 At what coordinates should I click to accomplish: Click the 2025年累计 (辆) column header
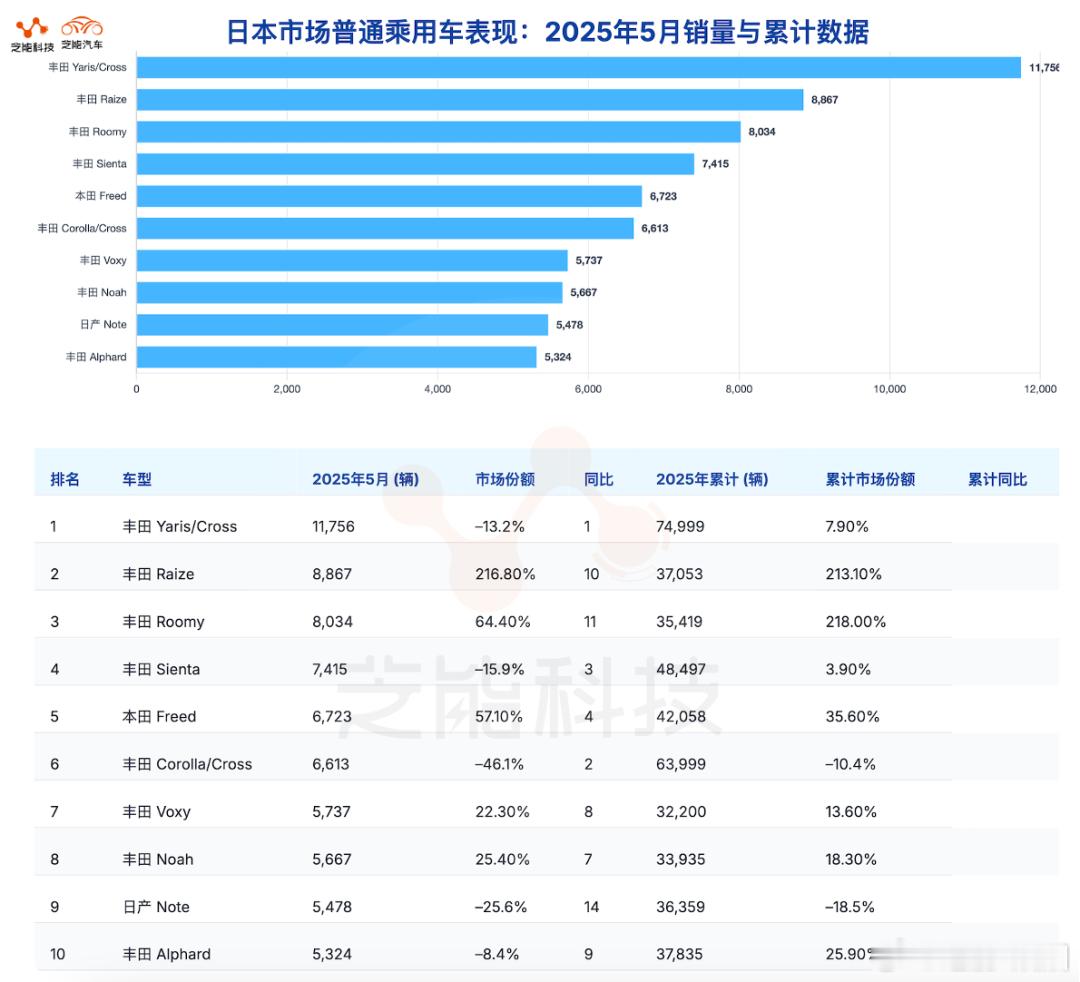coord(712,479)
